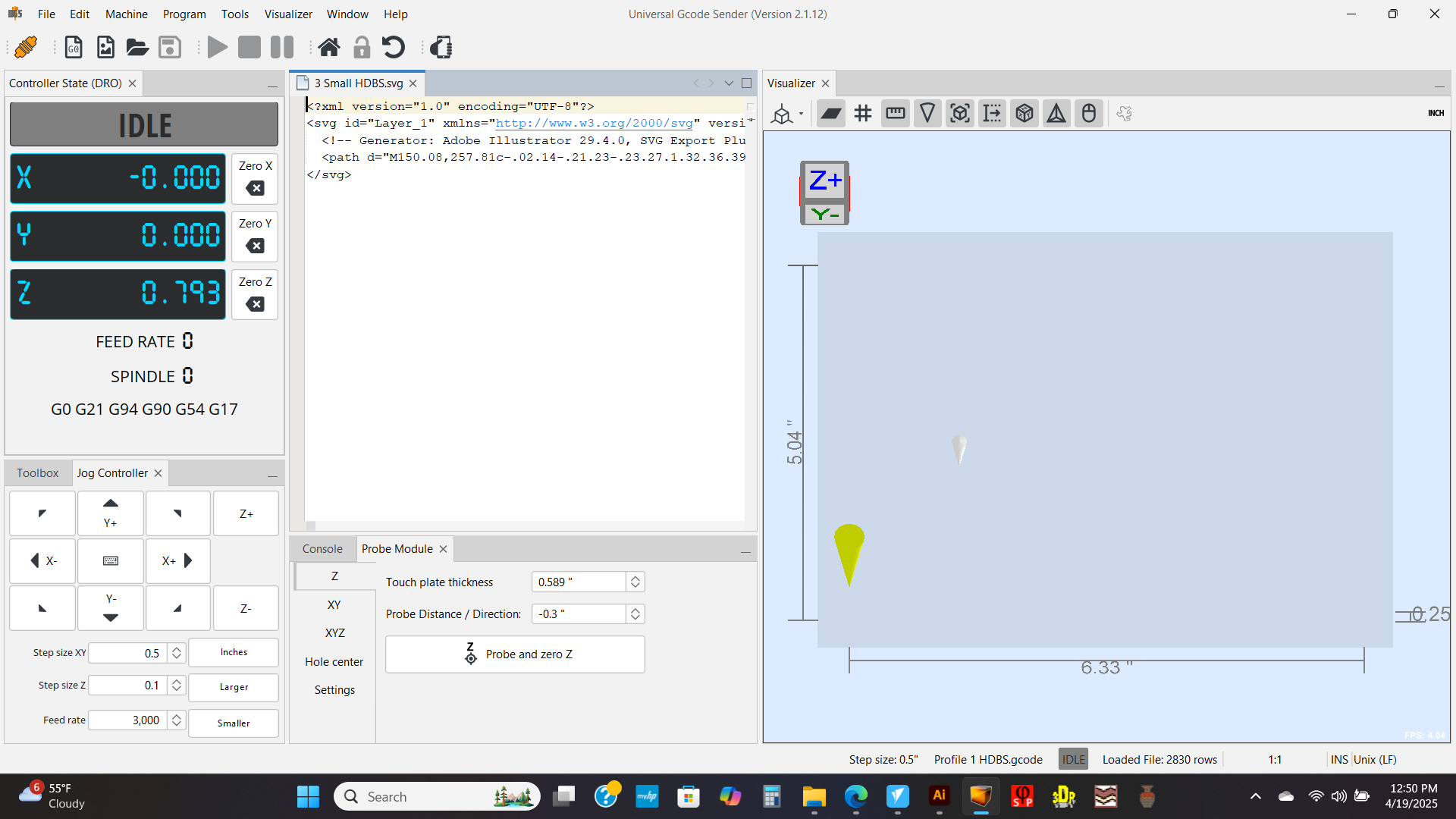Toggle mouse controls in the Visualizer
Viewport: 1456px width, 819px height.
pyautogui.click(x=1089, y=113)
